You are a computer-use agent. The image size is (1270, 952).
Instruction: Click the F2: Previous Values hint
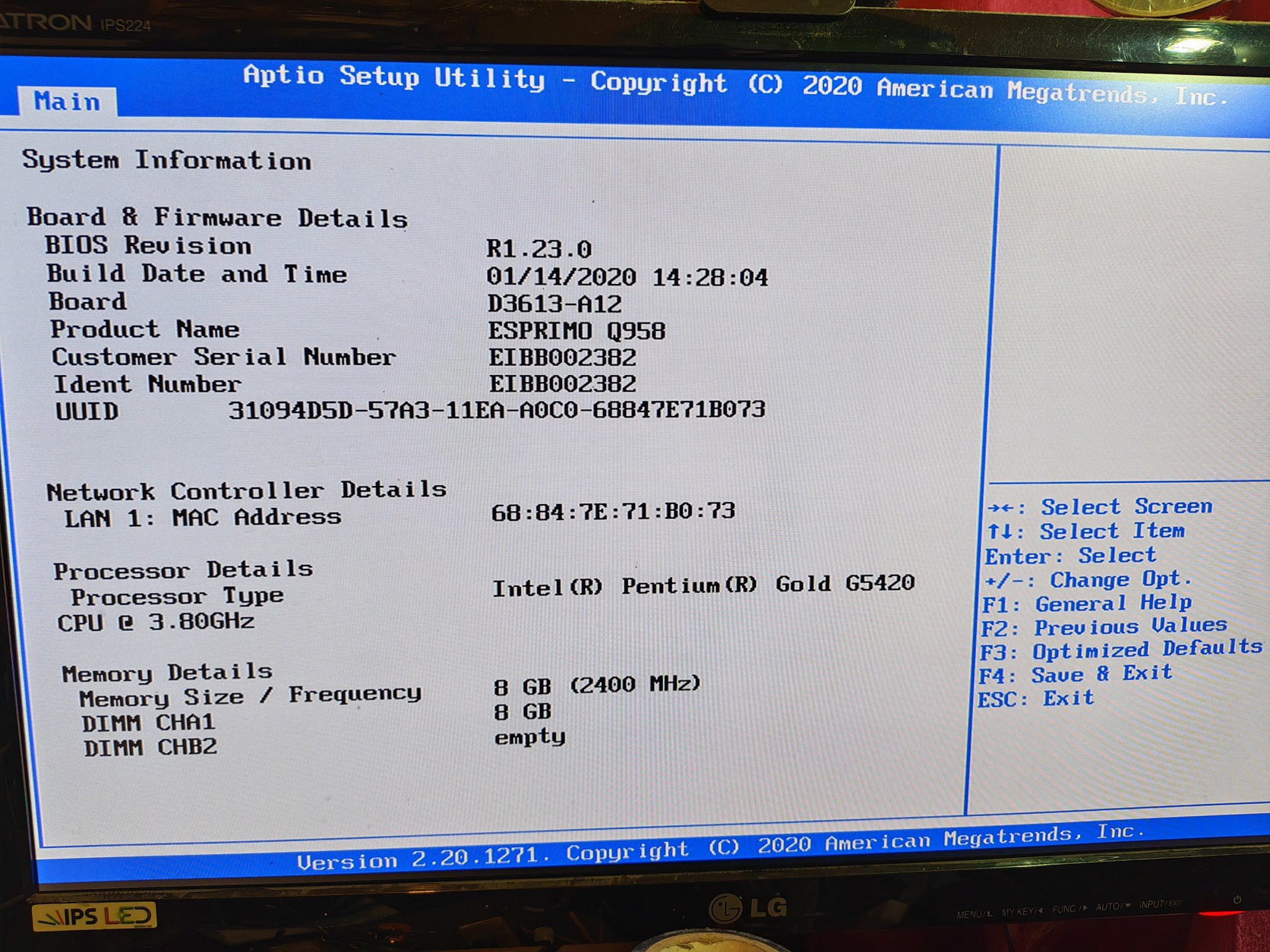pyautogui.click(x=1104, y=627)
